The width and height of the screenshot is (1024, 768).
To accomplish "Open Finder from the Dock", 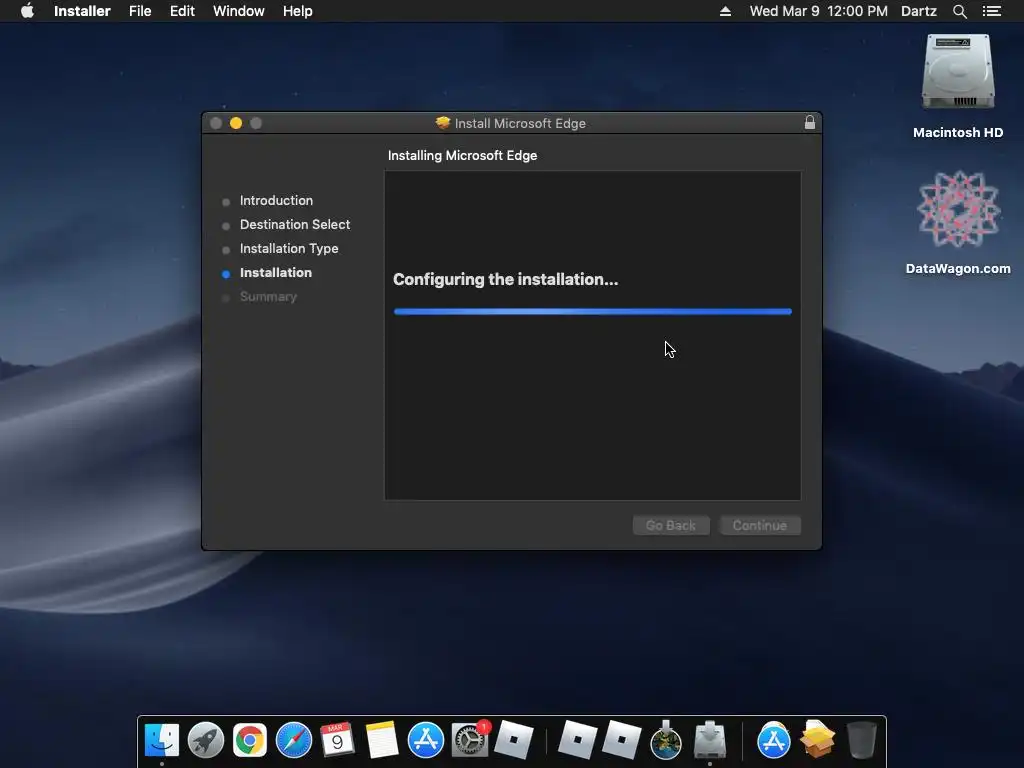I will [161, 740].
